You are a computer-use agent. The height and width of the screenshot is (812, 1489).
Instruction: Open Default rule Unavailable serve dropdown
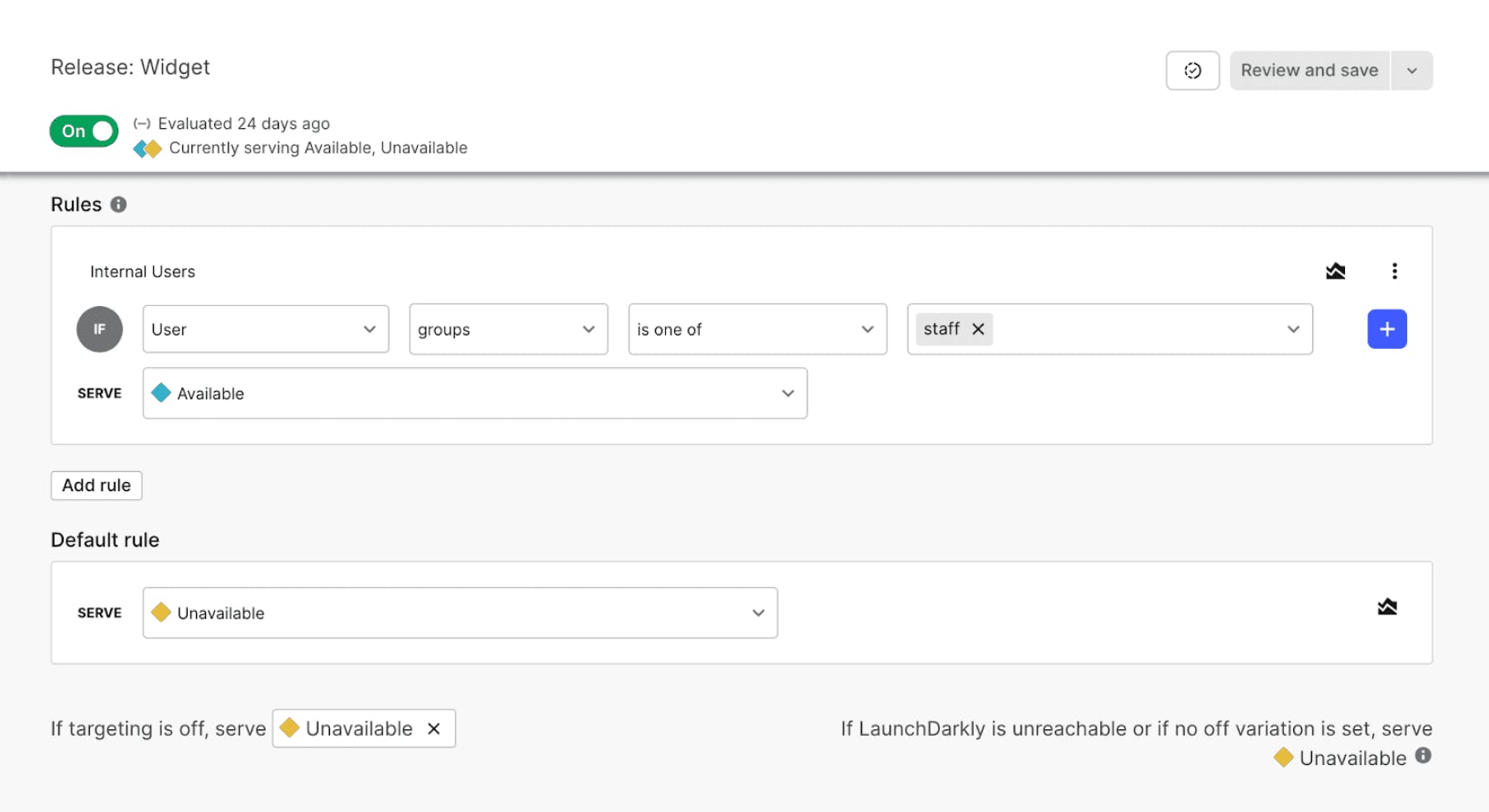460,613
